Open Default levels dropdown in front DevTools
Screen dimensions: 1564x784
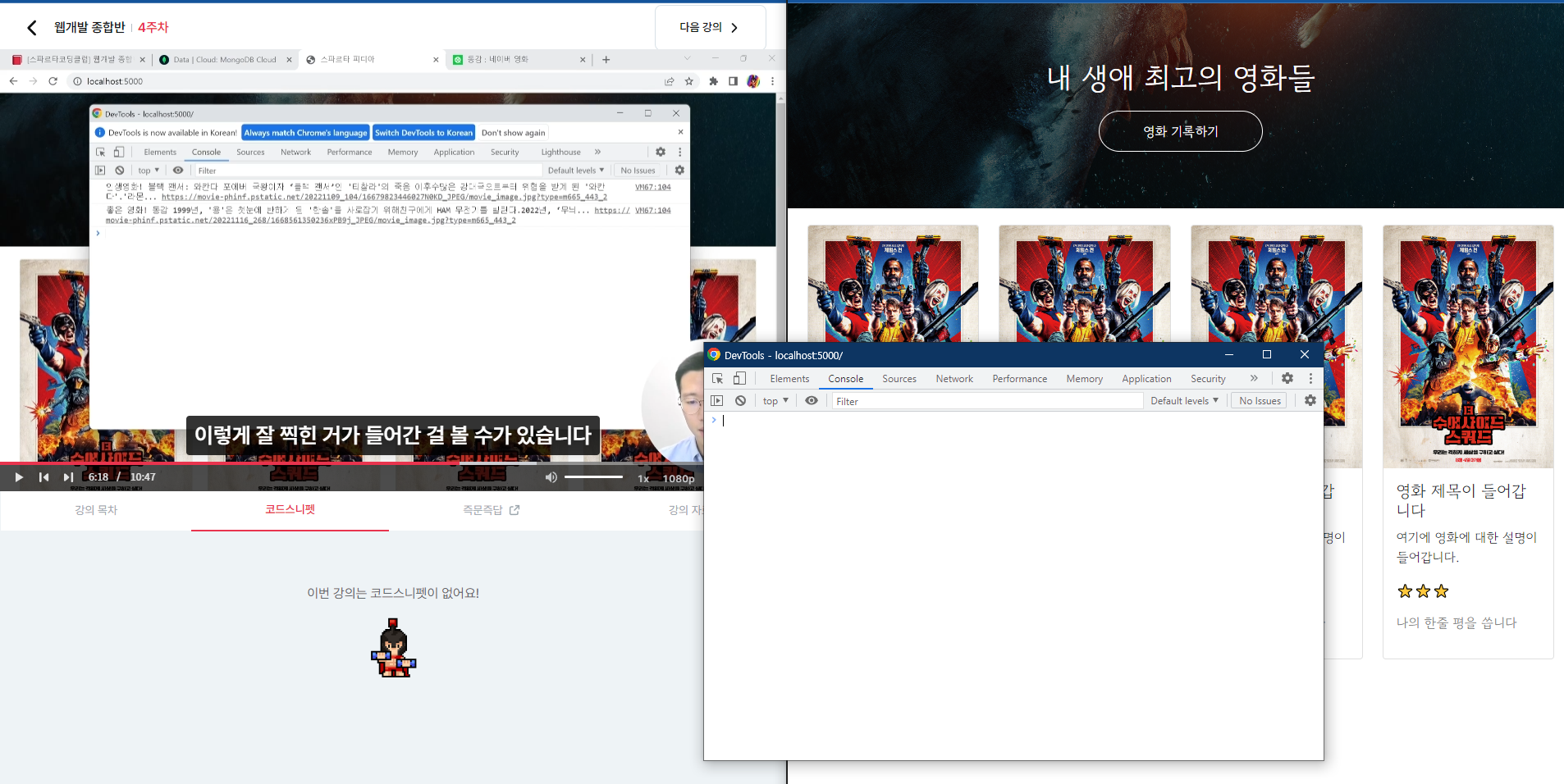1184,401
